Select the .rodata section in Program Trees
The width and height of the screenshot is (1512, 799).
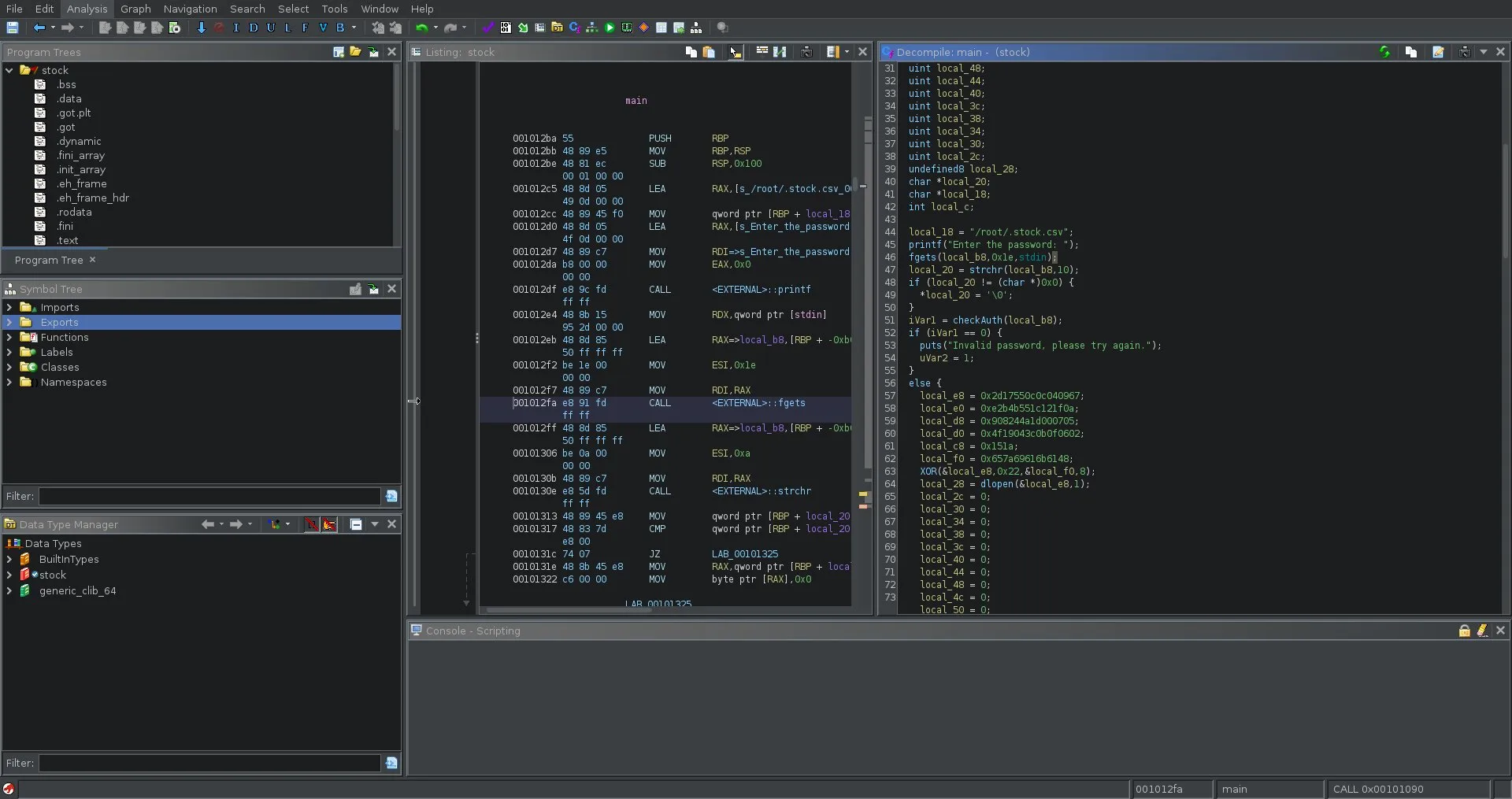pos(73,212)
